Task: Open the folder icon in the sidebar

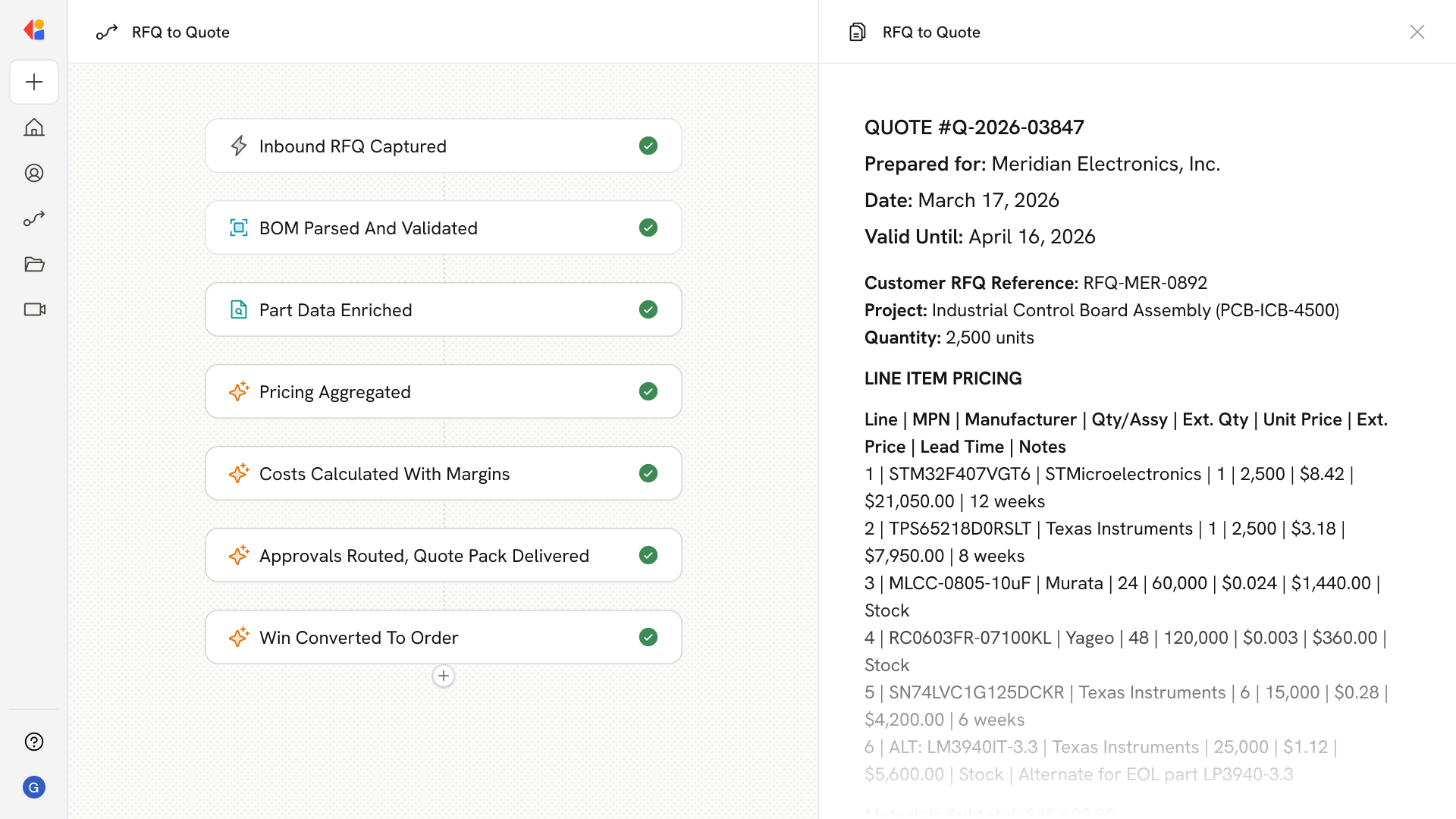Action: coord(34,264)
